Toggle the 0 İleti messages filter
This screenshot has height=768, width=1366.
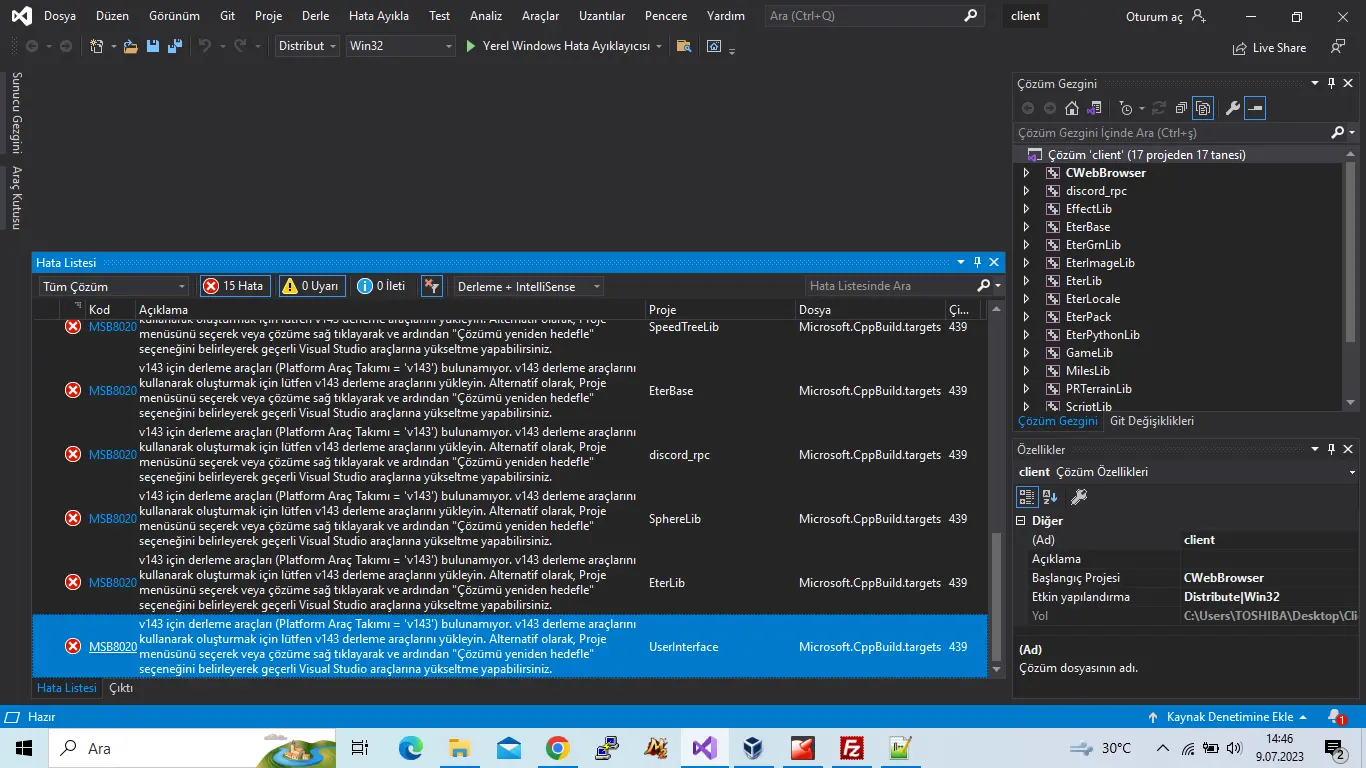tap(382, 286)
